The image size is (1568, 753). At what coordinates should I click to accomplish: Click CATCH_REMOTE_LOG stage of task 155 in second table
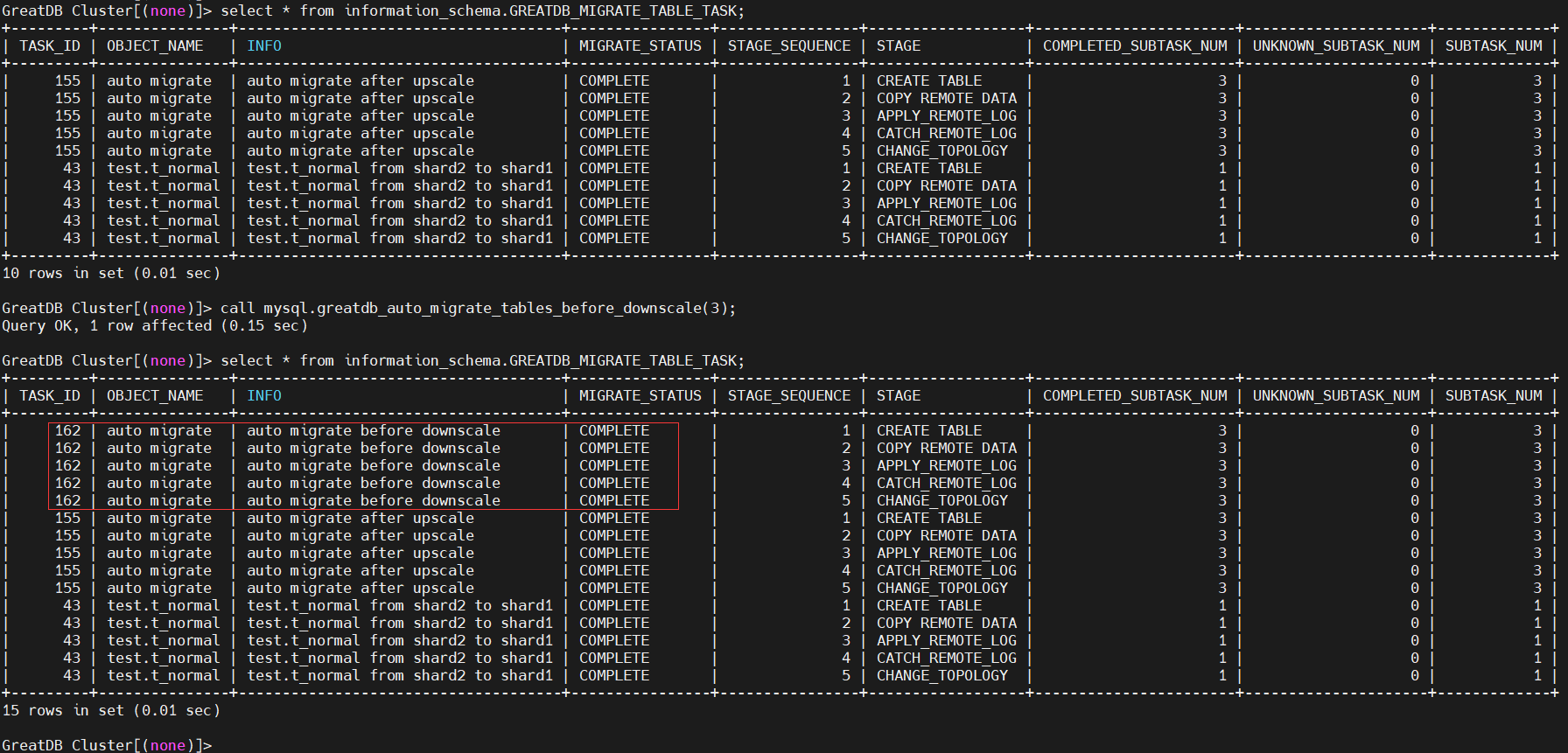tap(947, 570)
